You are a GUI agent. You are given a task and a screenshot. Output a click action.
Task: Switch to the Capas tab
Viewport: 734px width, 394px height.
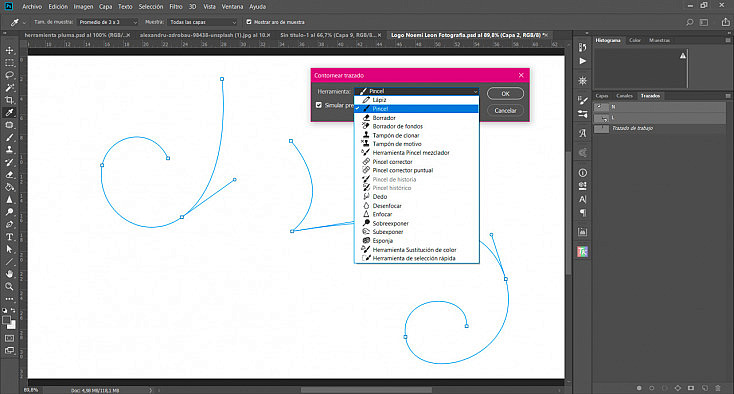602,96
